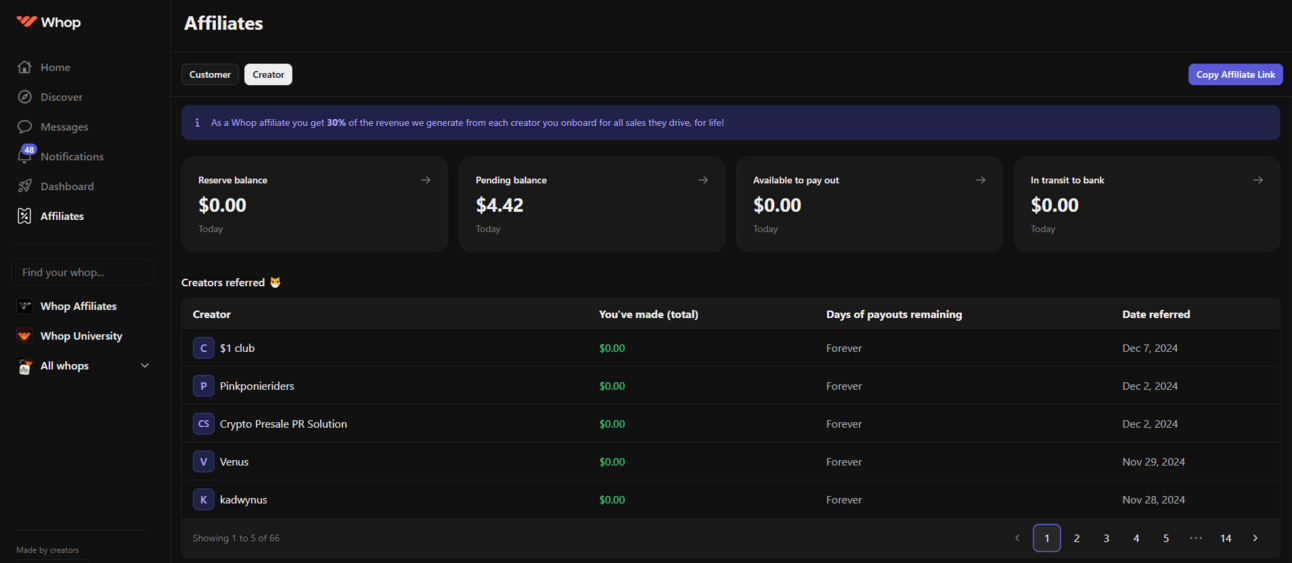Click the Dec 7, 2024 date cell

[x=1150, y=348]
